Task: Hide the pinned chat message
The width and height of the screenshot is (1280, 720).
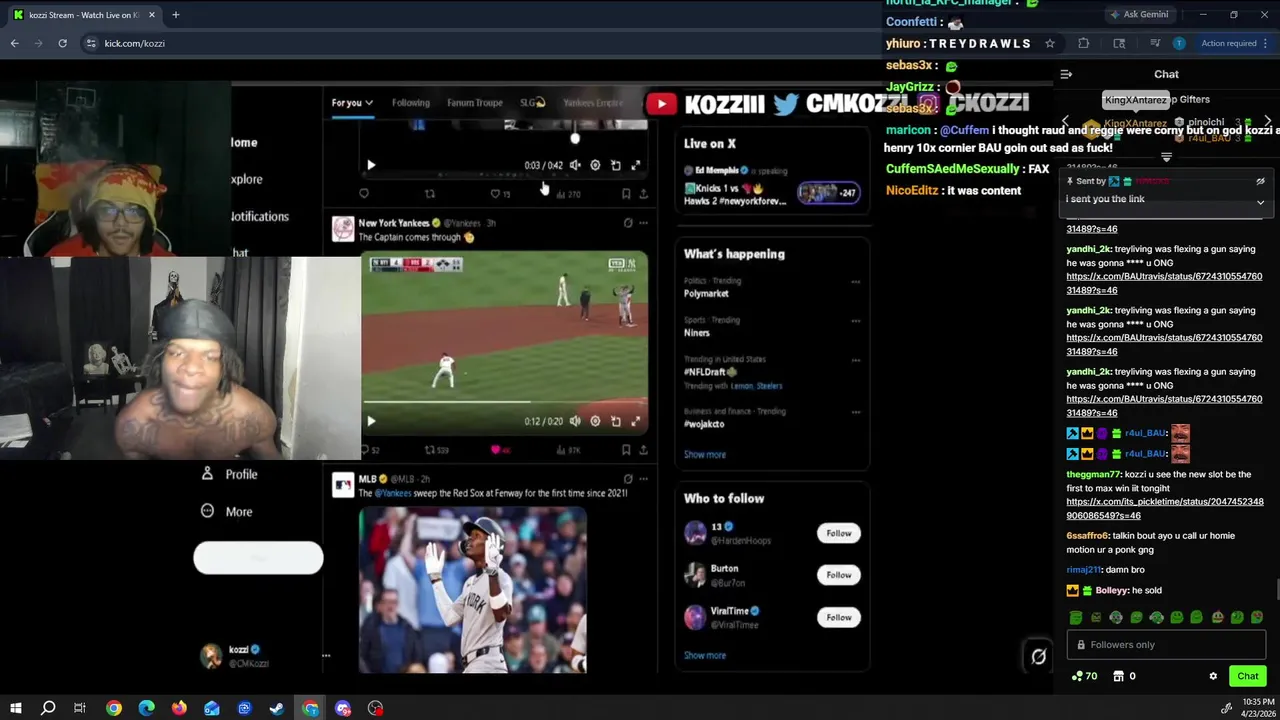Action: (x=1260, y=181)
